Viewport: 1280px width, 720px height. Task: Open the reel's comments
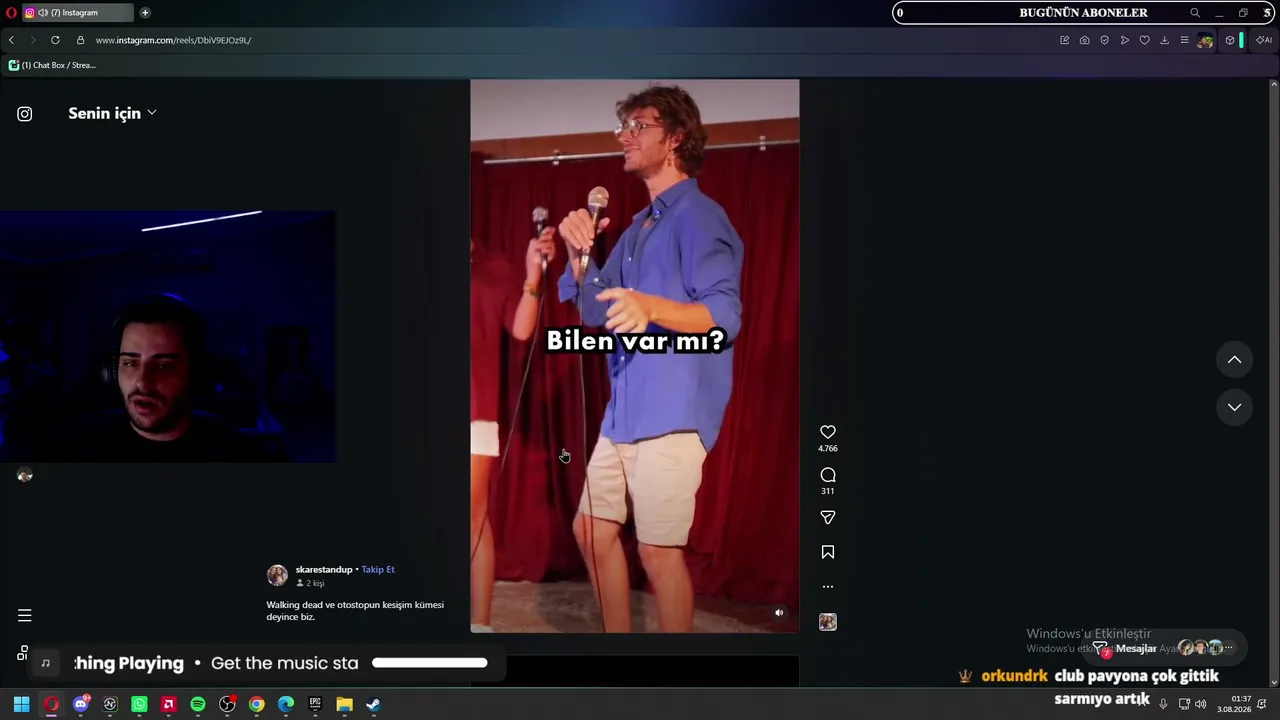pyautogui.click(x=828, y=475)
